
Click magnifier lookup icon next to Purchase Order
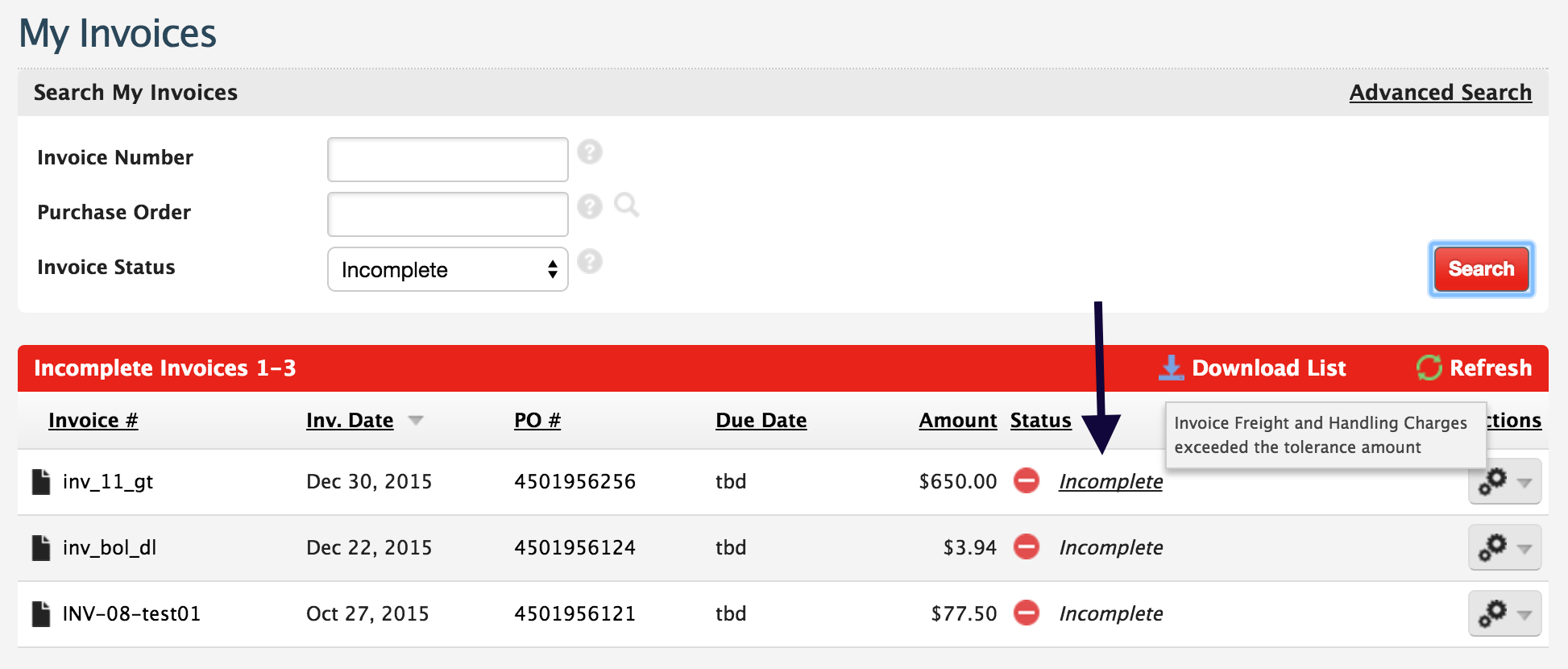(x=626, y=206)
